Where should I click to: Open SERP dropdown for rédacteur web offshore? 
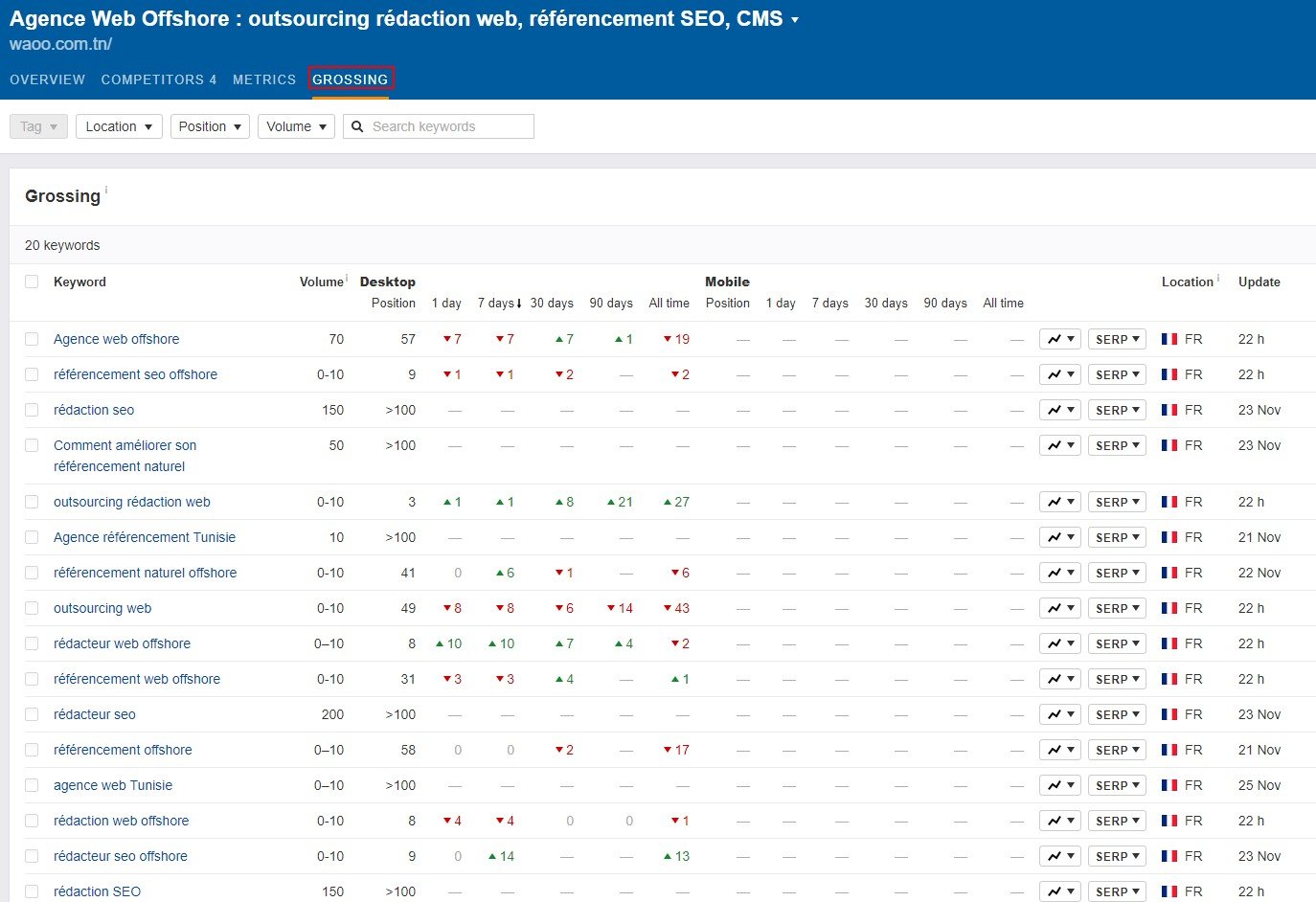(1117, 643)
